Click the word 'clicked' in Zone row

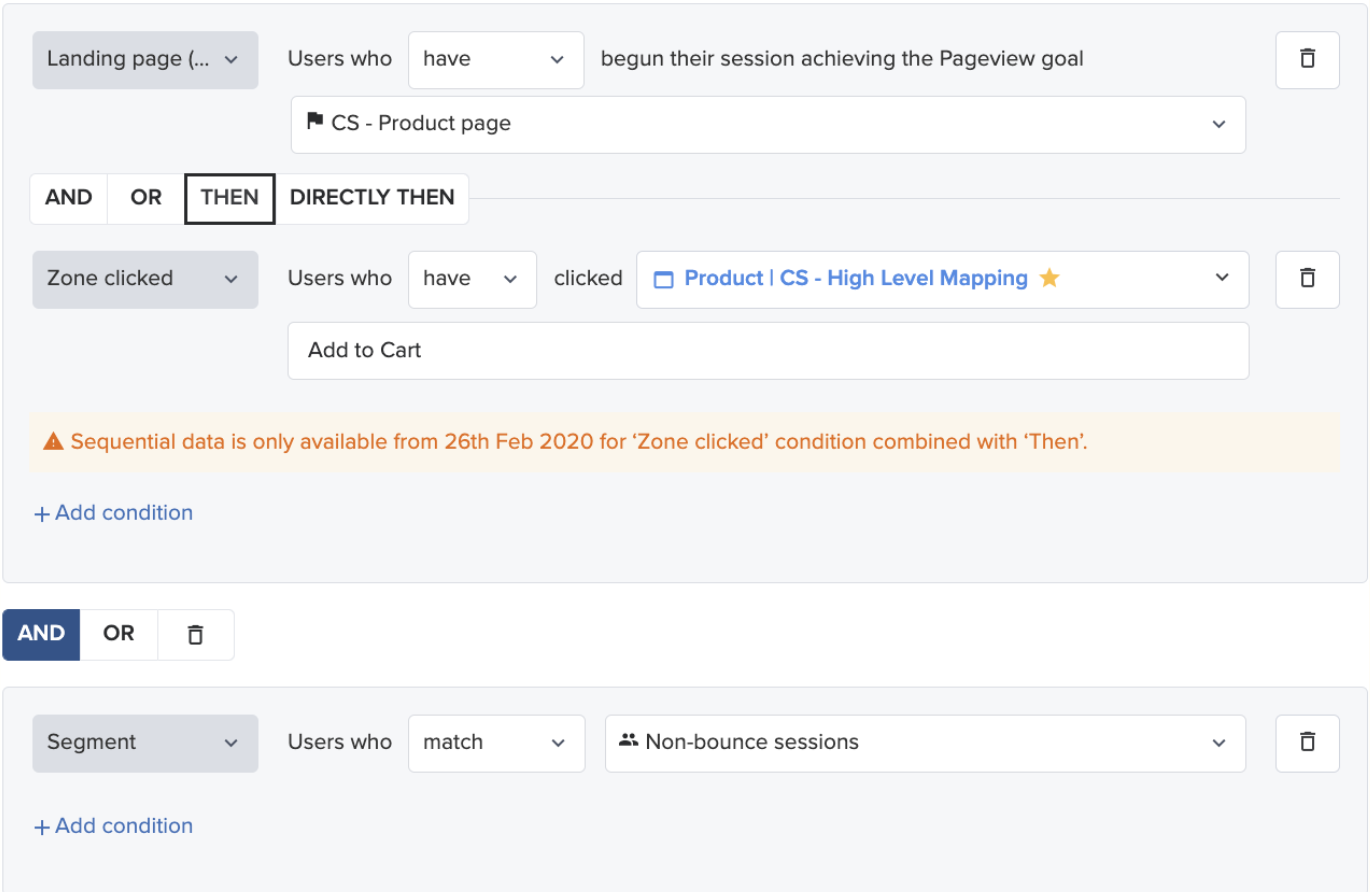tap(588, 278)
